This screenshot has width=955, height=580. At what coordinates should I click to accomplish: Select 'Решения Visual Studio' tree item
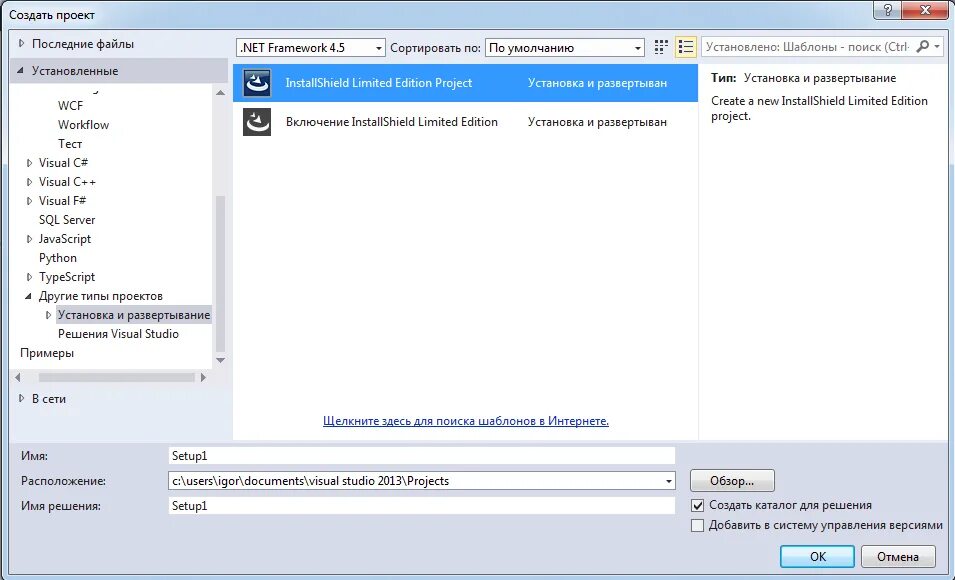click(118, 334)
